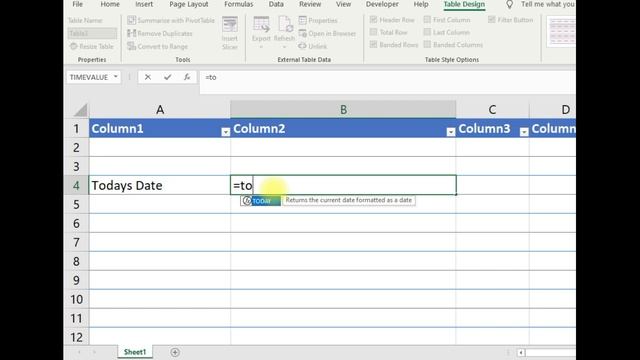Click the Tell me what you search box
640x360 pixels.
(548, 4)
